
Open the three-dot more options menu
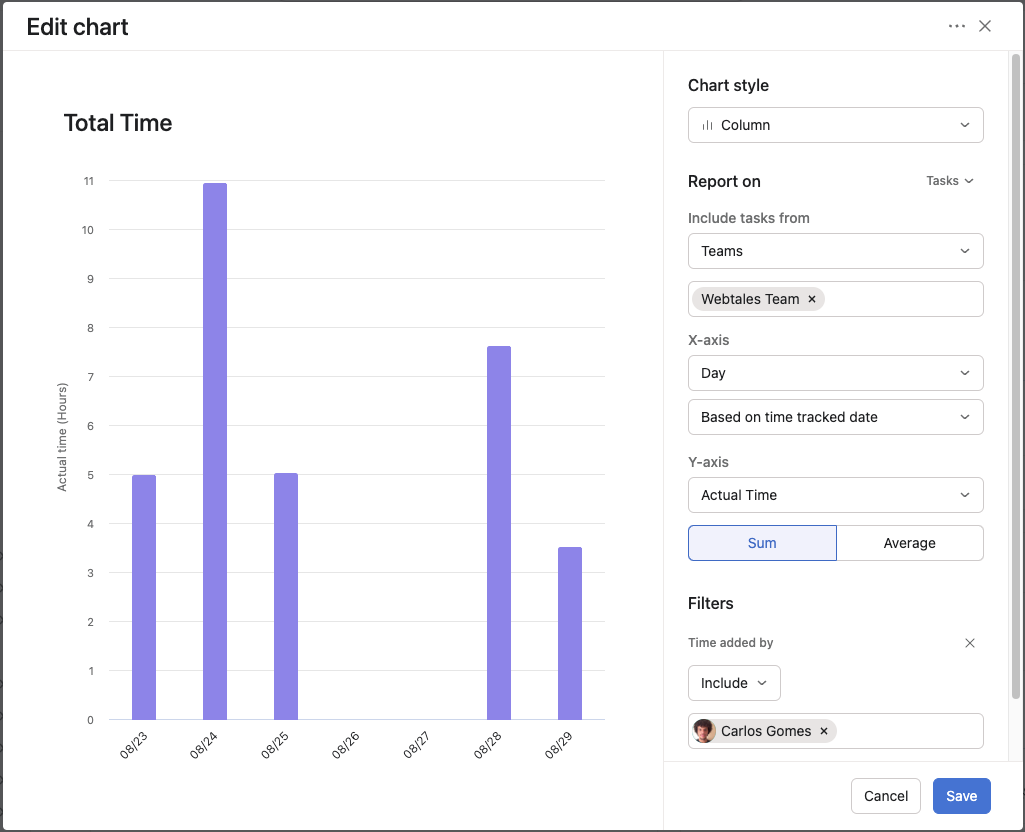957,26
